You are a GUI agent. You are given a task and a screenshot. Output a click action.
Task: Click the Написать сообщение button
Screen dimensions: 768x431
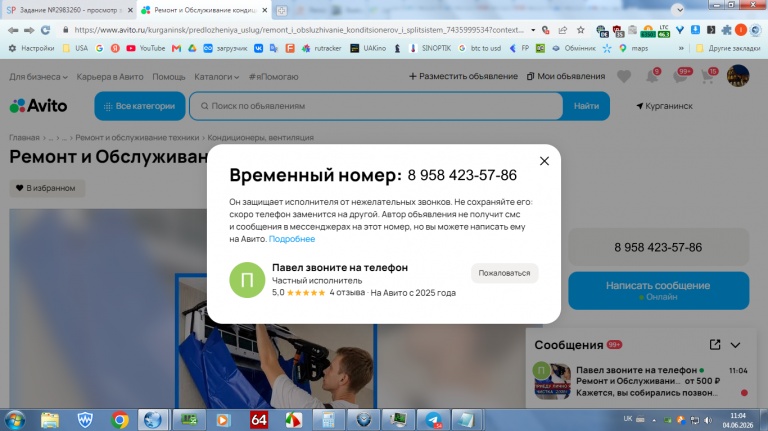point(658,290)
